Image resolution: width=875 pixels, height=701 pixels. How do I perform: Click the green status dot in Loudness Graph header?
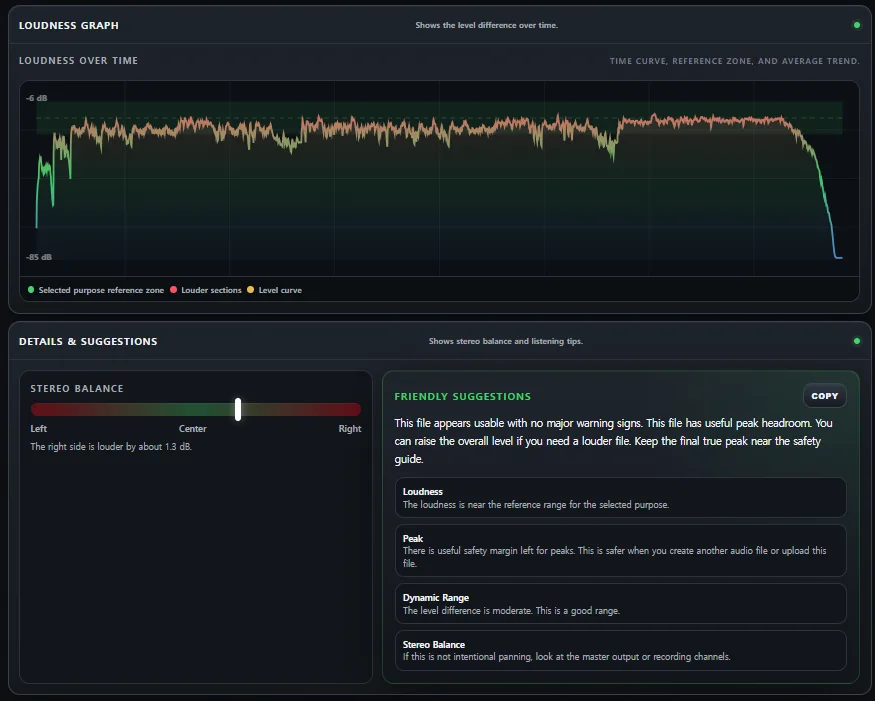point(857,25)
